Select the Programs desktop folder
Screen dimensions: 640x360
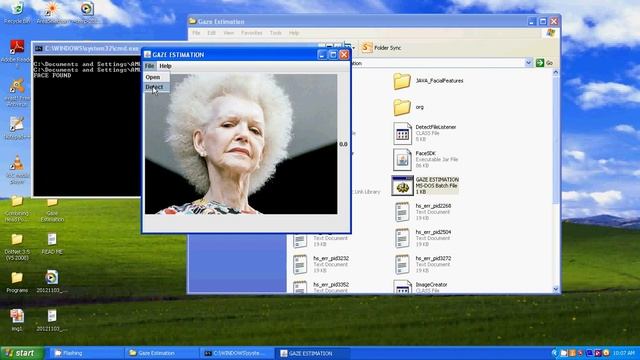click(x=17, y=282)
